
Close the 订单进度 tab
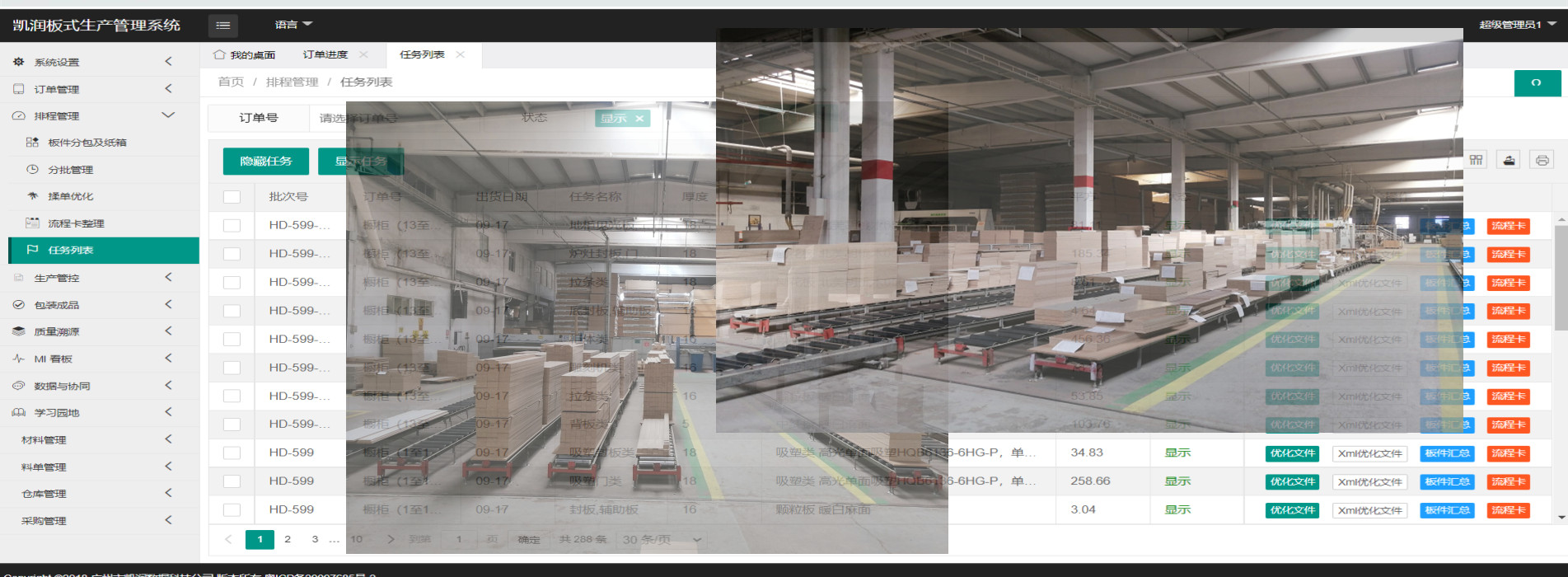(x=363, y=54)
